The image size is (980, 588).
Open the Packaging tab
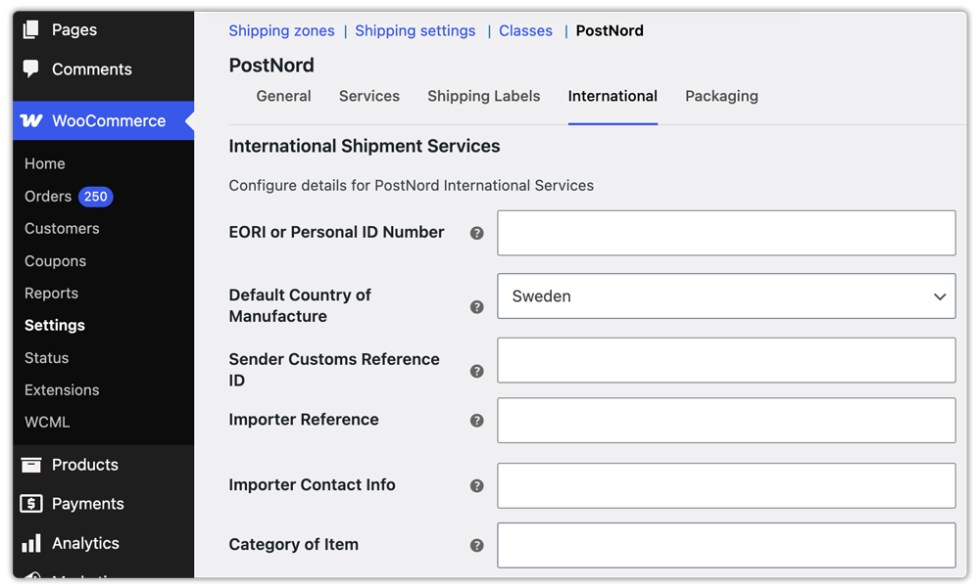tap(722, 96)
